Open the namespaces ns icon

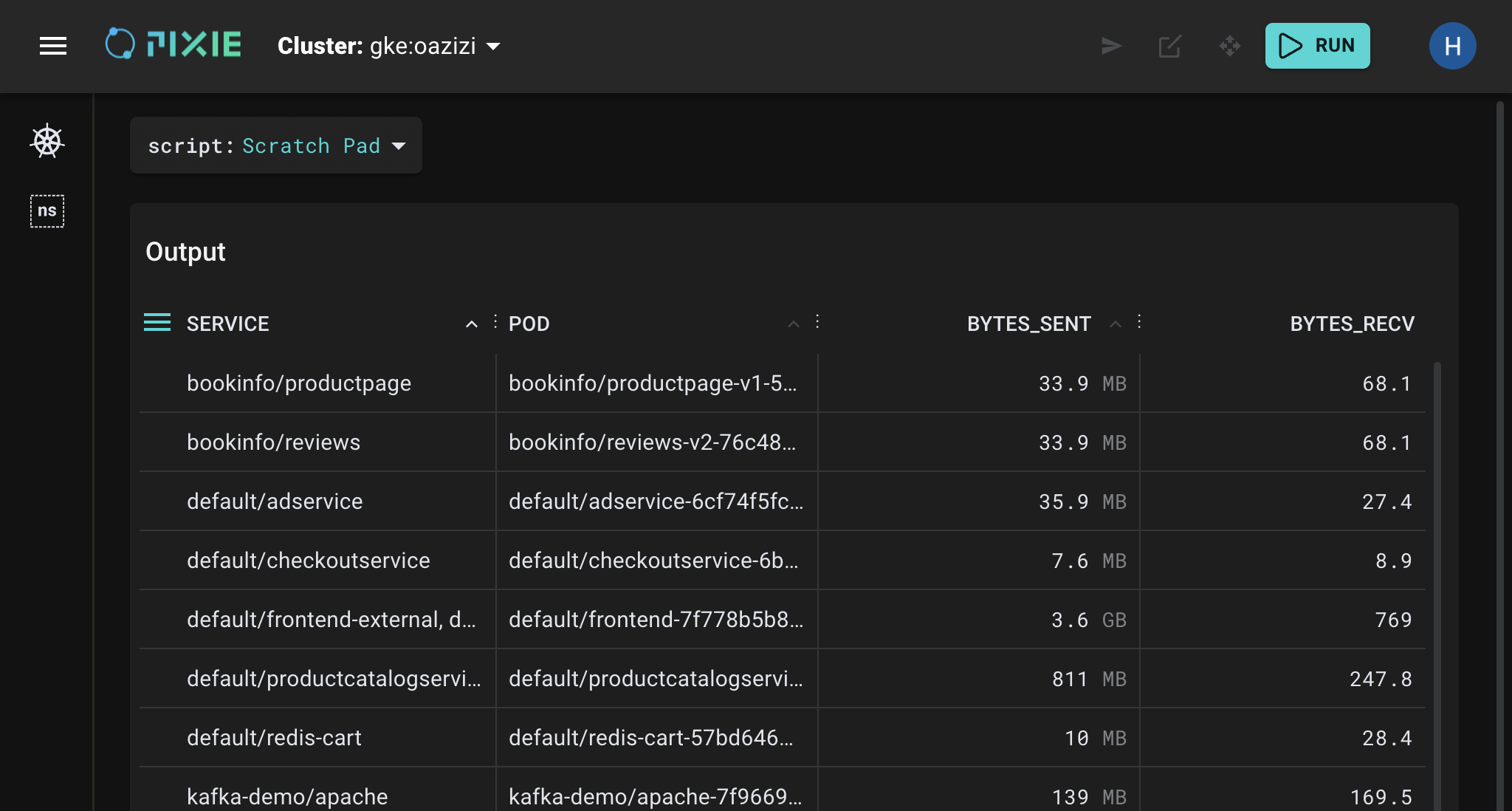[x=47, y=211]
